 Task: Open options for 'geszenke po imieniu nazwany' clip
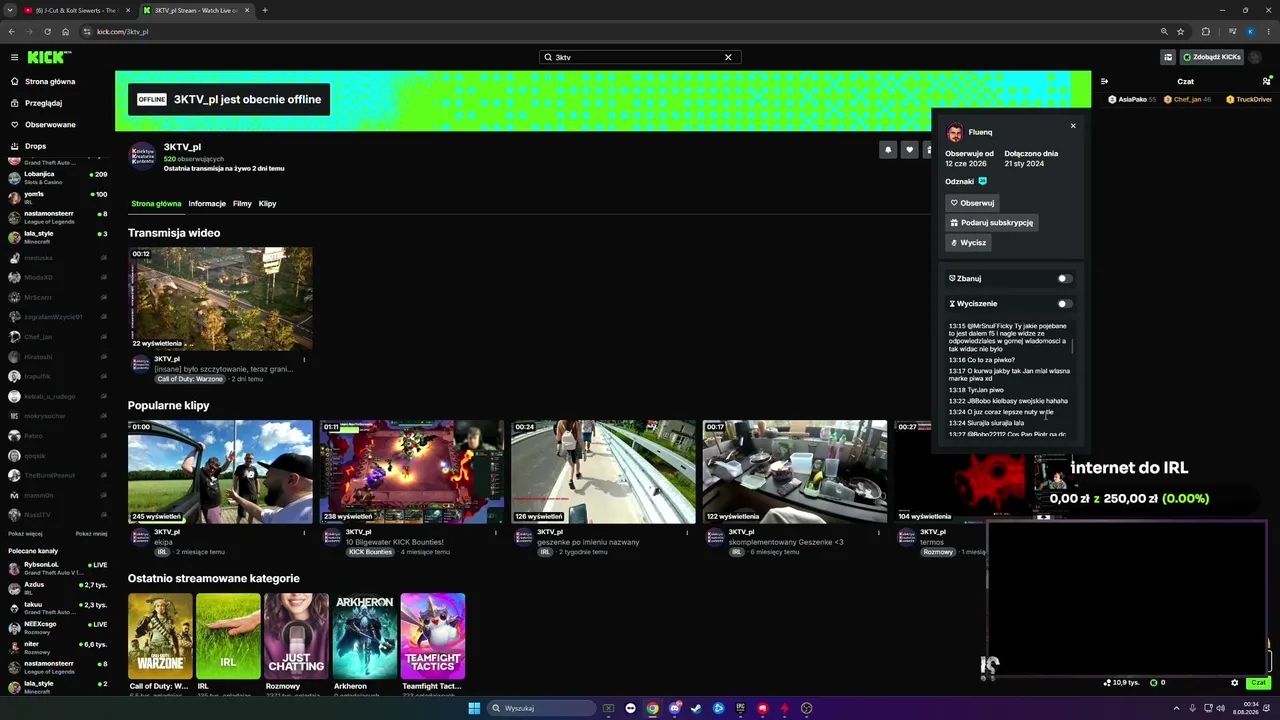click(x=687, y=533)
